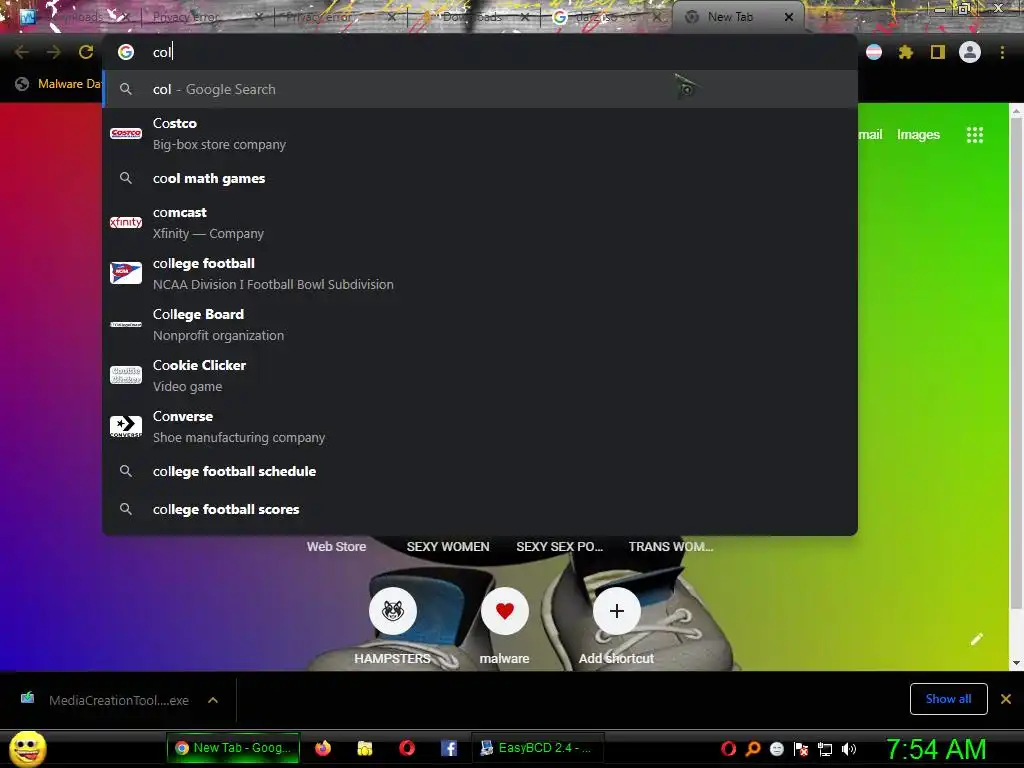The width and height of the screenshot is (1024, 768).
Task: Choose 'college football' NCAA suggestion
Action: pyautogui.click(x=480, y=274)
